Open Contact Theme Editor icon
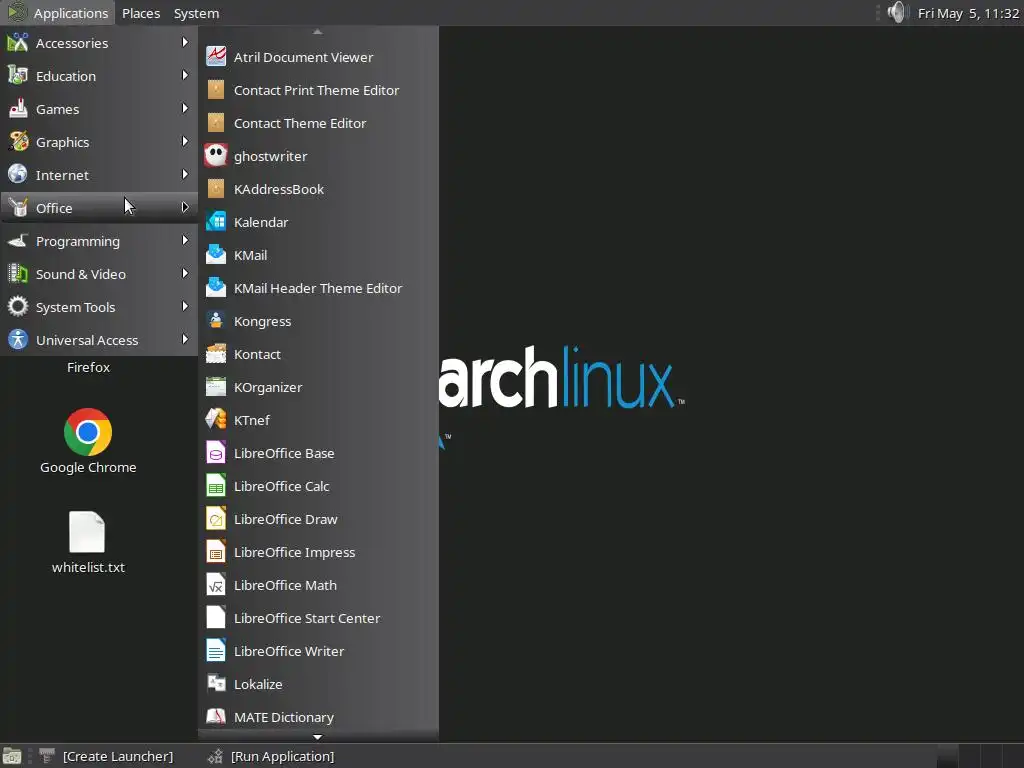The width and height of the screenshot is (1024, 768). pos(216,123)
